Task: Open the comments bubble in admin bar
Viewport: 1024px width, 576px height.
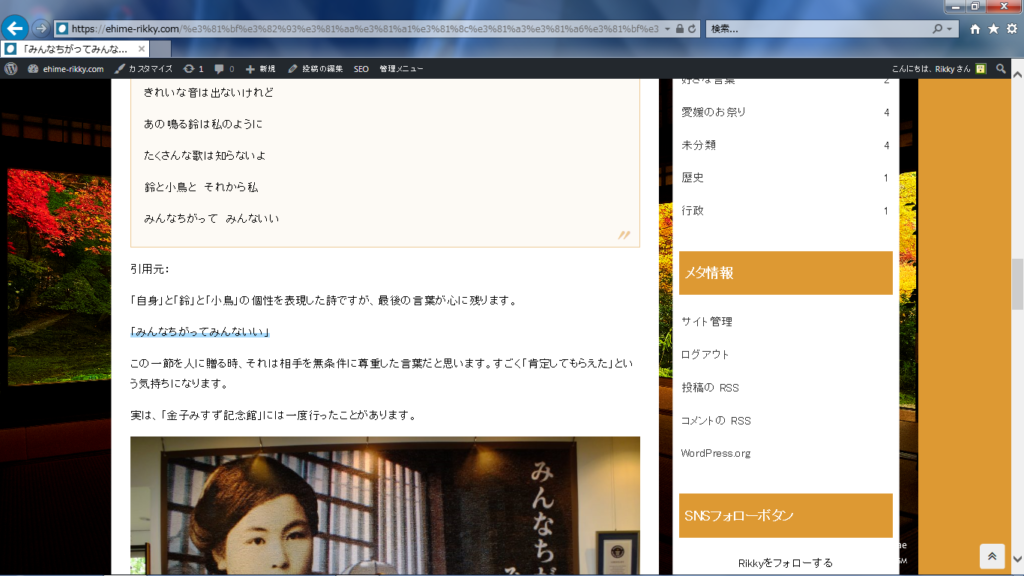Action: point(223,69)
